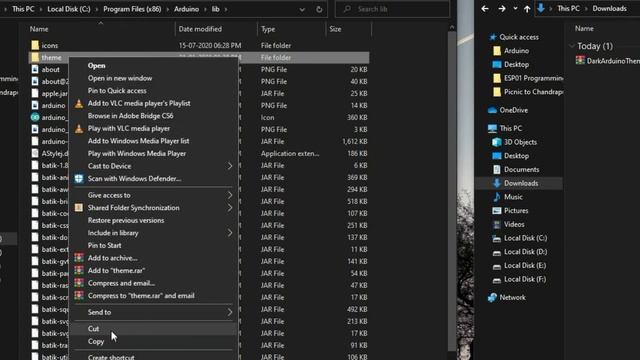The image size is (640, 360).
Task: Click the Forward arrow in the Downloads window
Action: click(x=502, y=9)
